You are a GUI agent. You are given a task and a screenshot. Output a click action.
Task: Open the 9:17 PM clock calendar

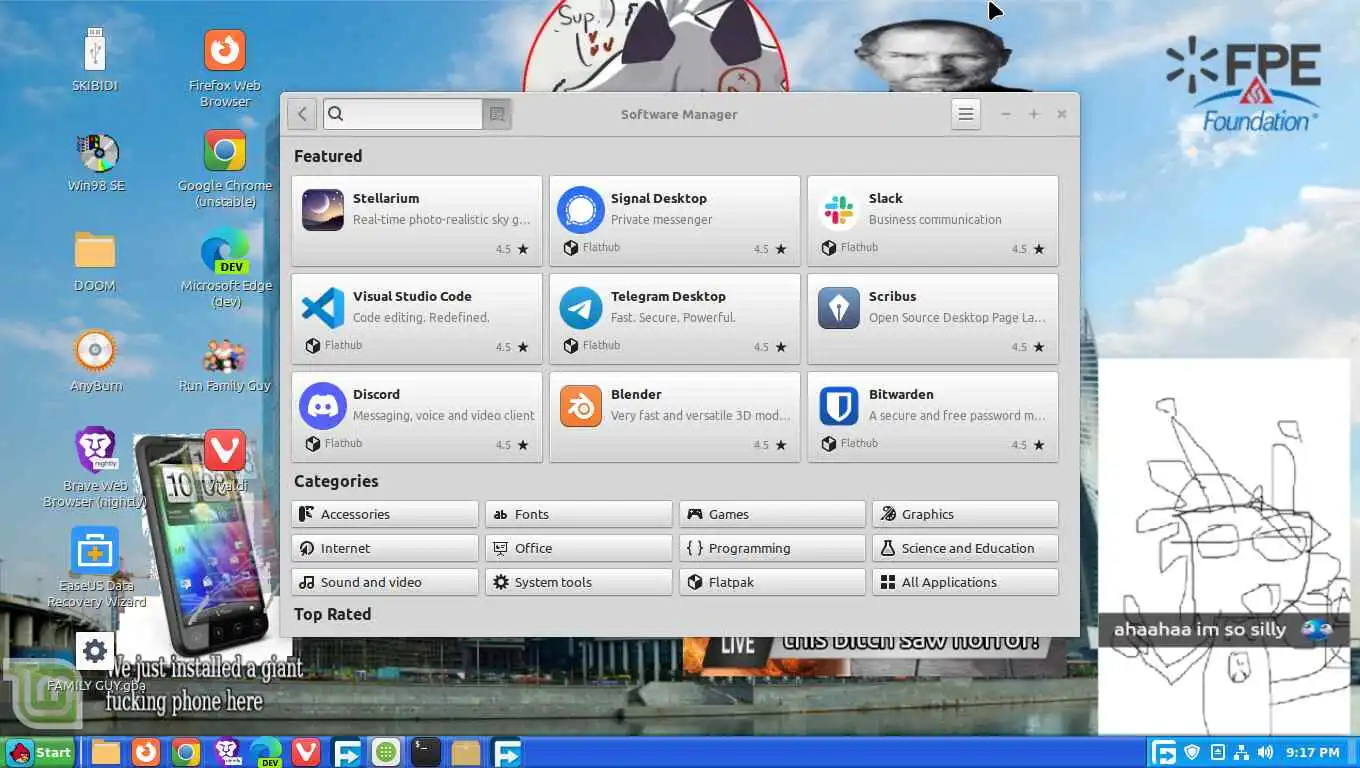coord(1312,752)
